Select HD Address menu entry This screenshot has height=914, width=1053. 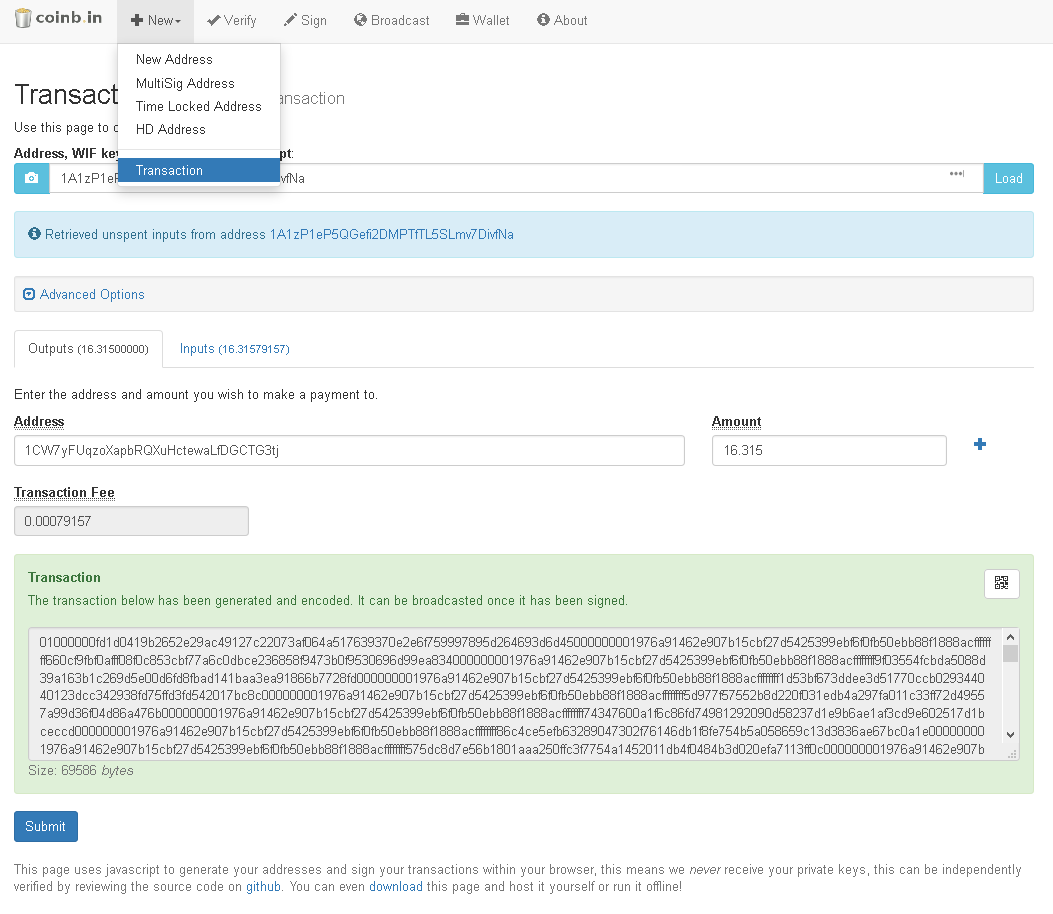(199, 129)
